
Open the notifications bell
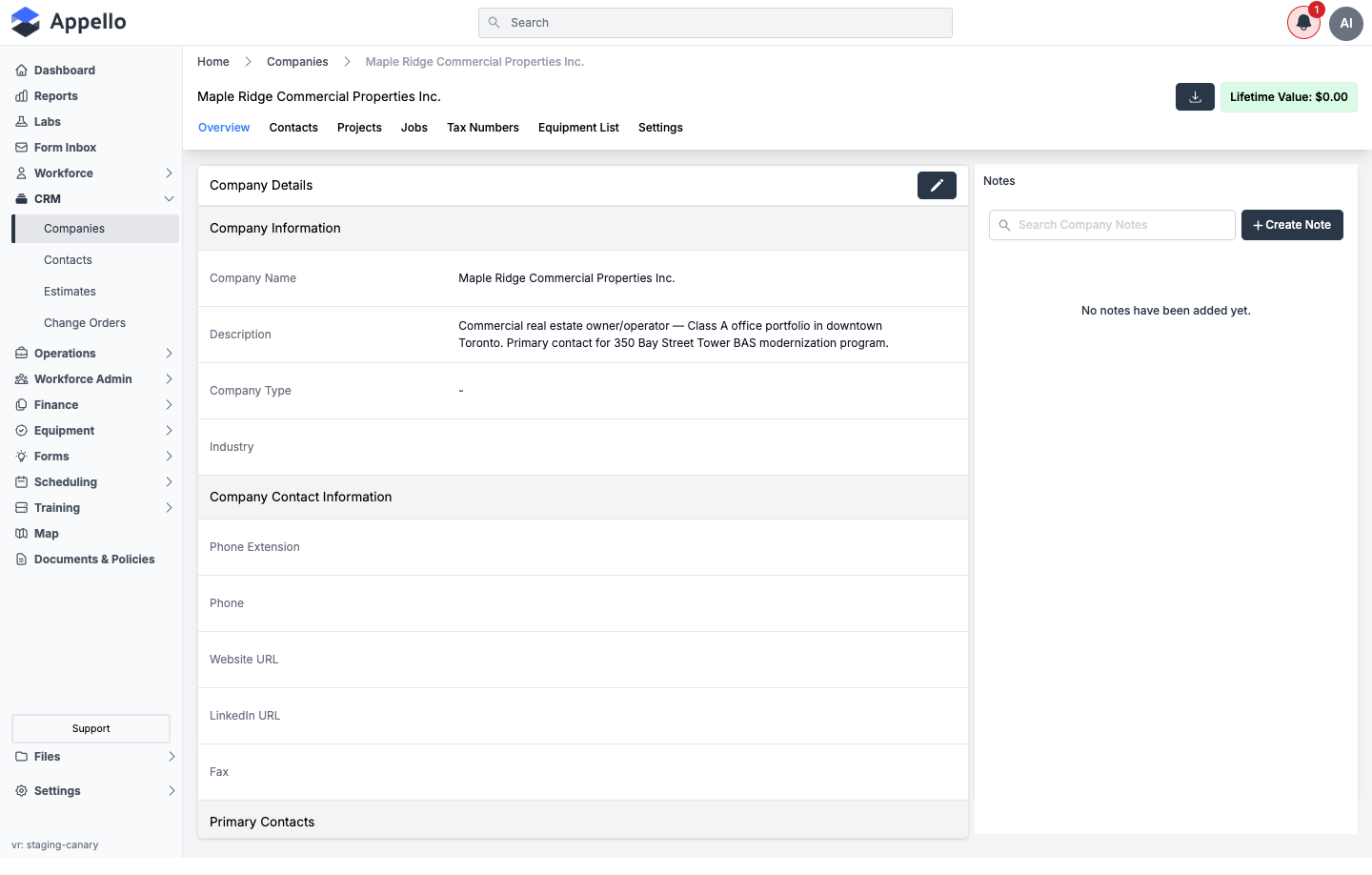pyautogui.click(x=1303, y=23)
